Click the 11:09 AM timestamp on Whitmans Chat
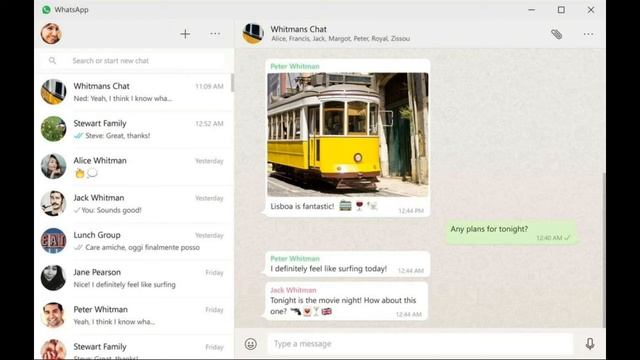This screenshot has width=640, height=360. 209,87
